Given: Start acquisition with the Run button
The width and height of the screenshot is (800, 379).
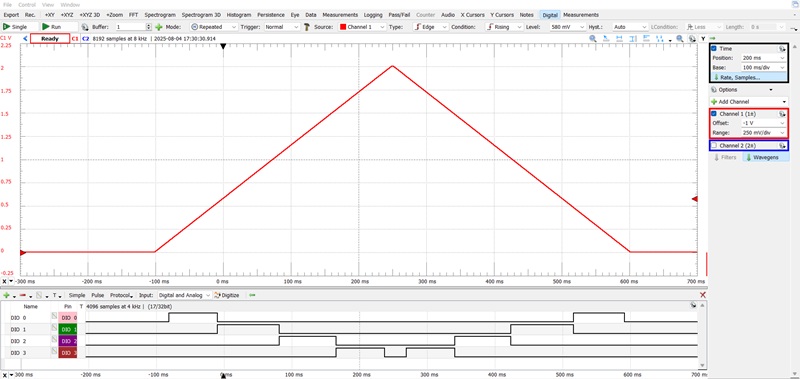Looking at the screenshot, I should coord(59,27).
